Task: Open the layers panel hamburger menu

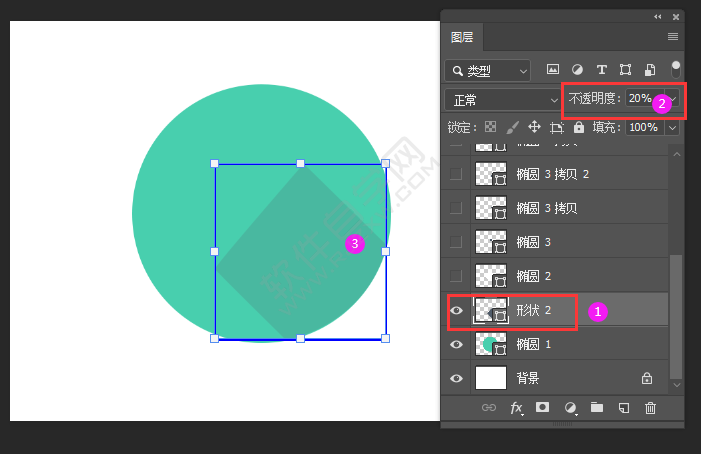Action: [x=673, y=37]
